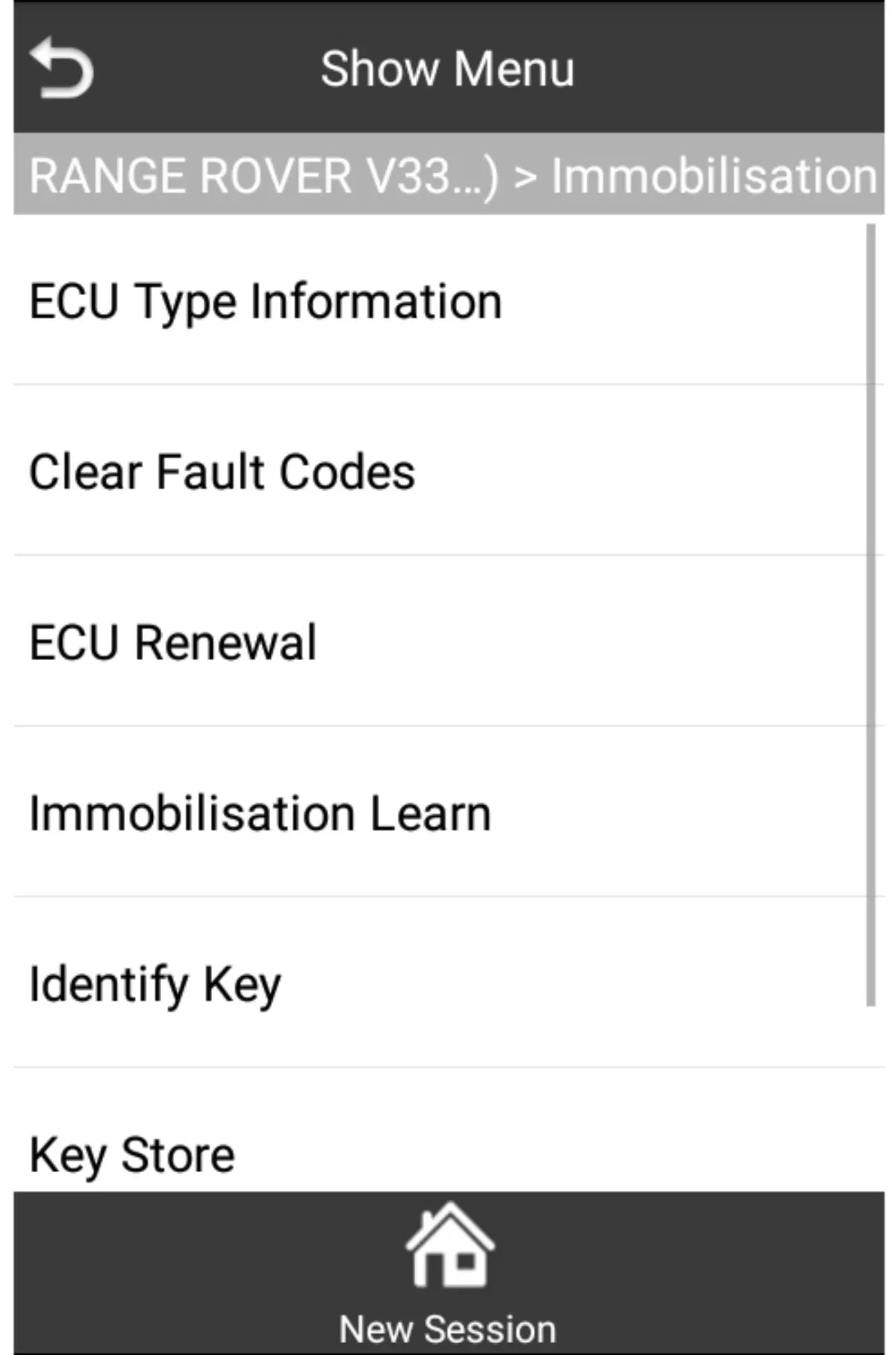Start Immobilisation Learn
896x1355 pixels.
(x=260, y=814)
